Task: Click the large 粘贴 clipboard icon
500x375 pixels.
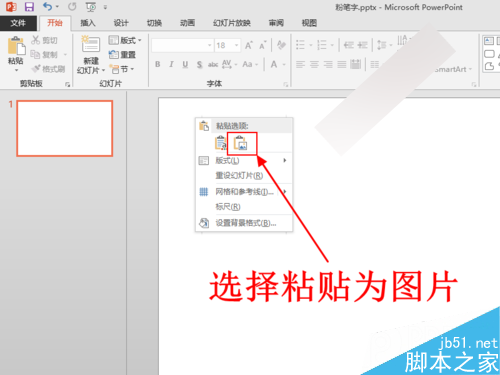Action: [x=16, y=46]
